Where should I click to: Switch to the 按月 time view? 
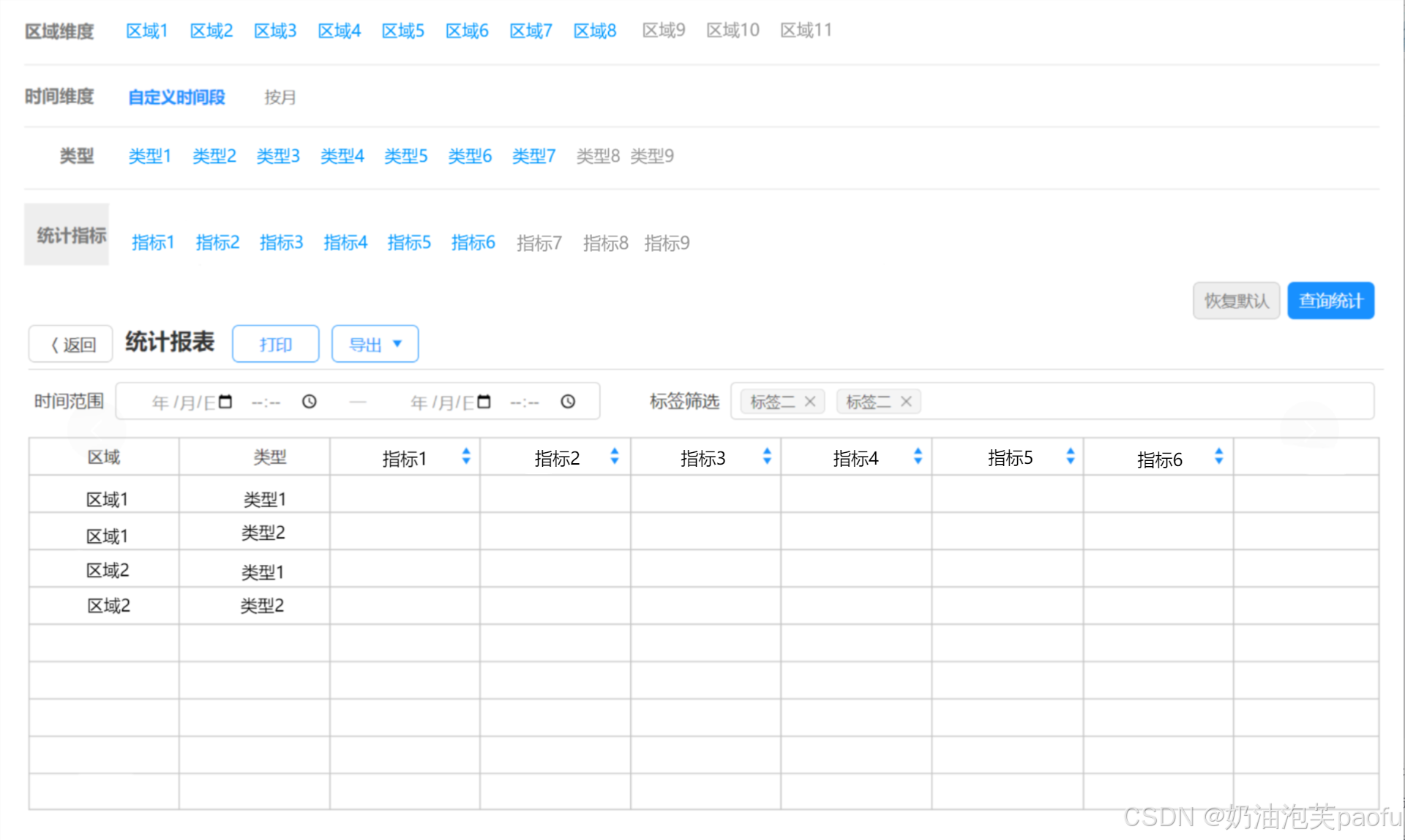(279, 97)
